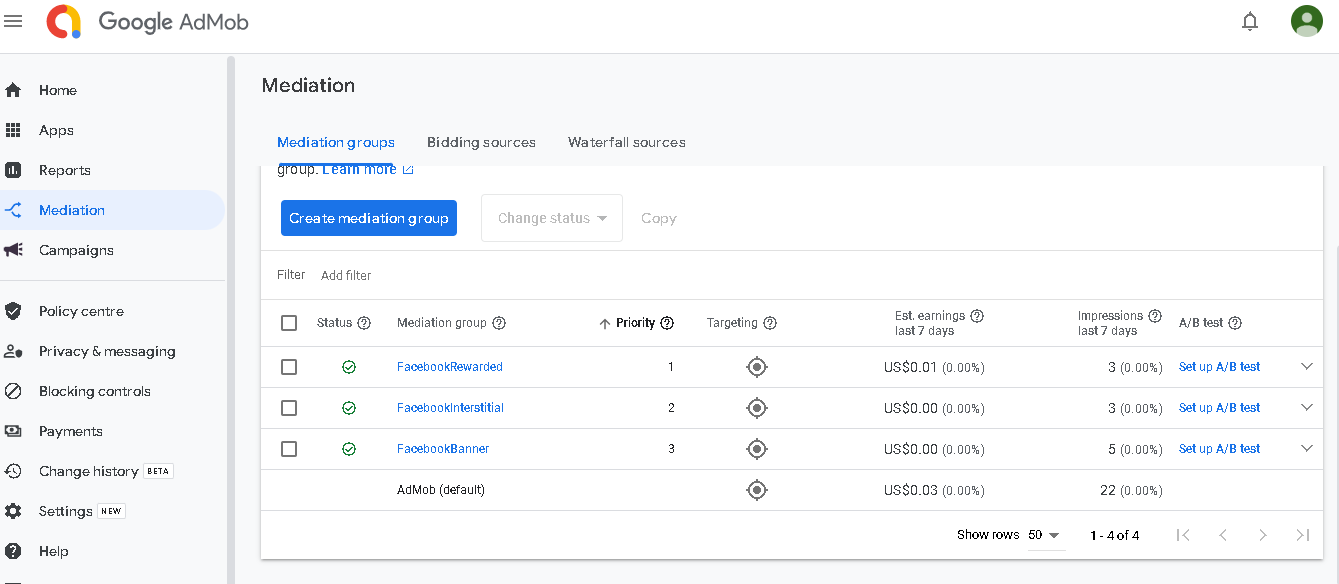Tick the FacebookInterstitial row checkbox

289,408
